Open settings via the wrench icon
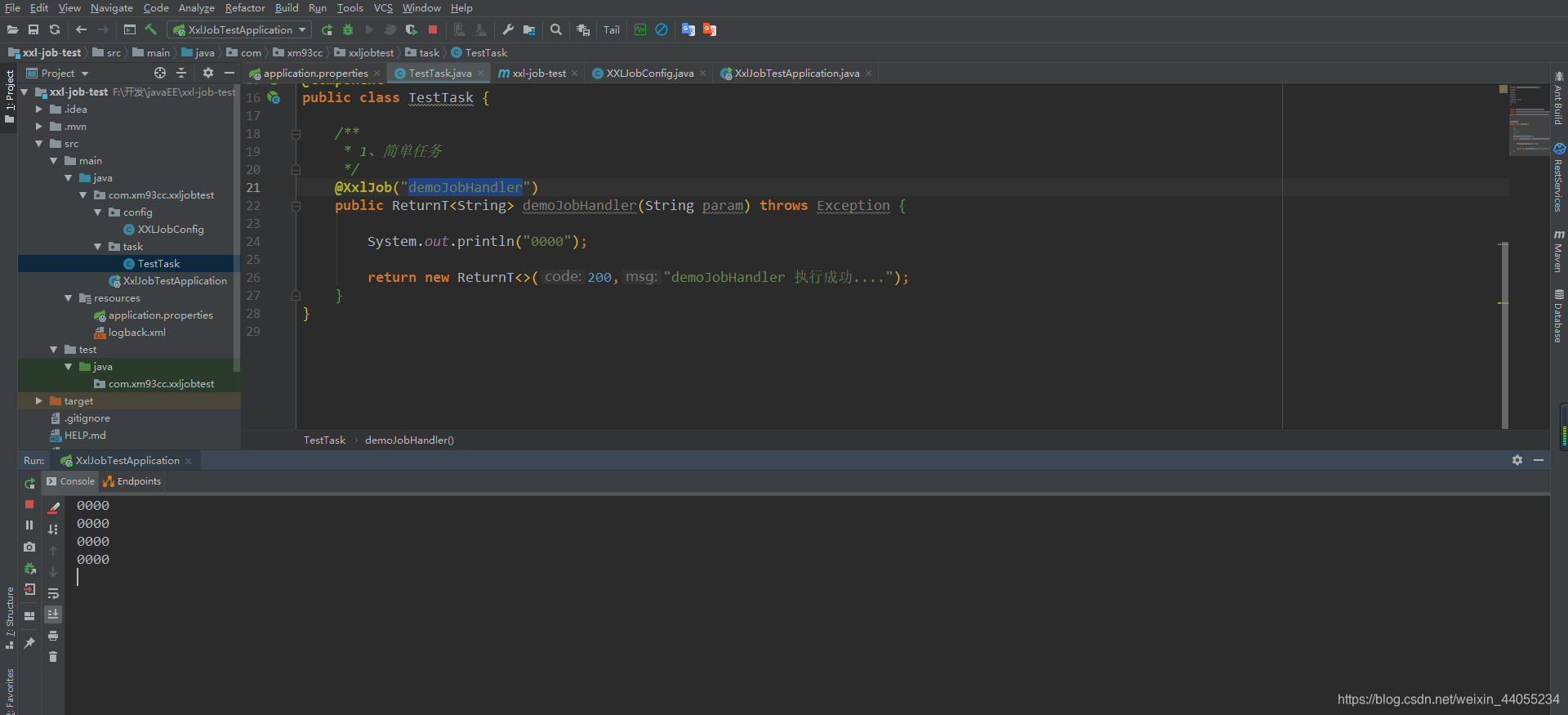Image resolution: width=1568 pixels, height=715 pixels. [508, 29]
